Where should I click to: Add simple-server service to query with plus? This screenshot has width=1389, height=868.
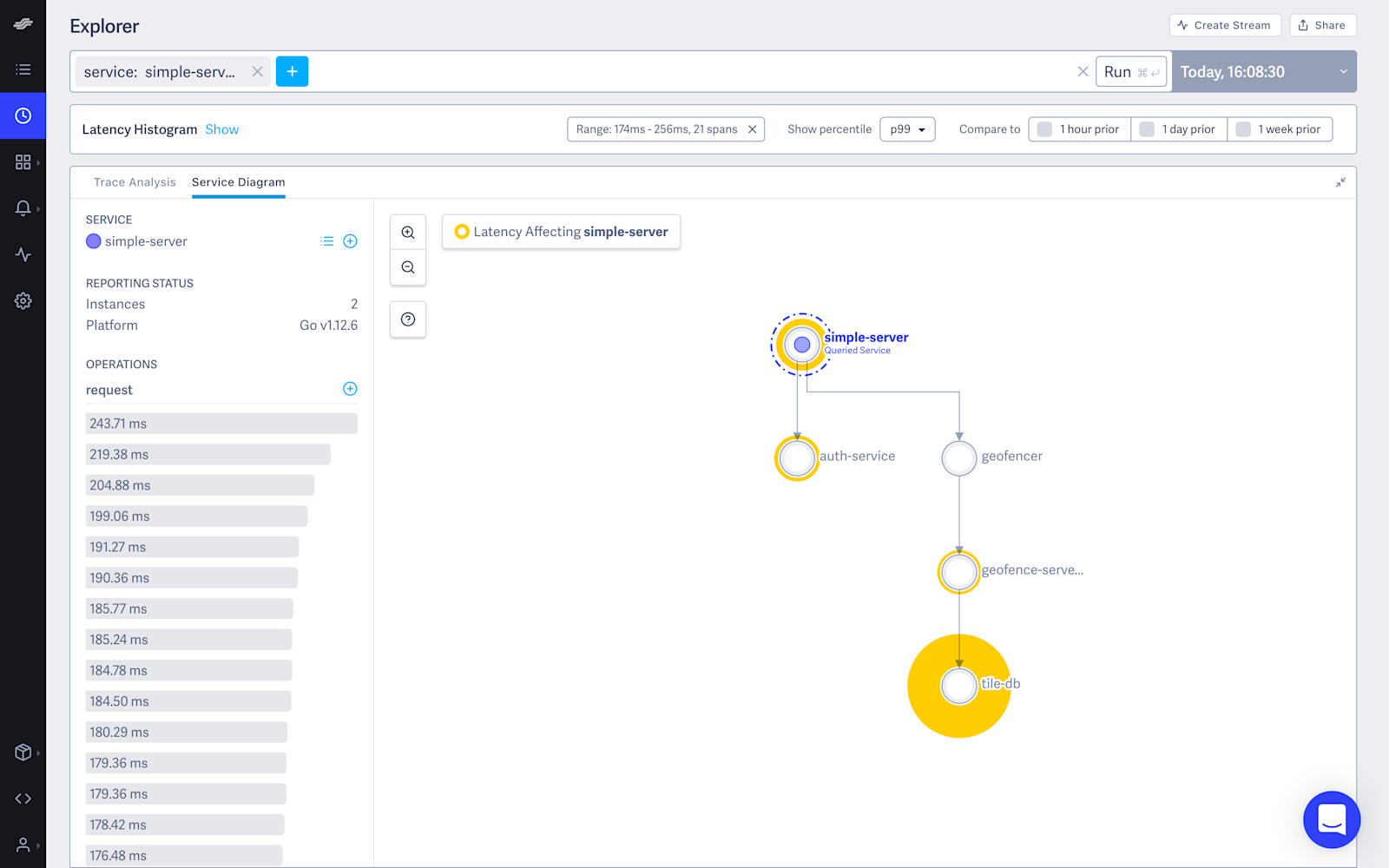(x=350, y=241)
